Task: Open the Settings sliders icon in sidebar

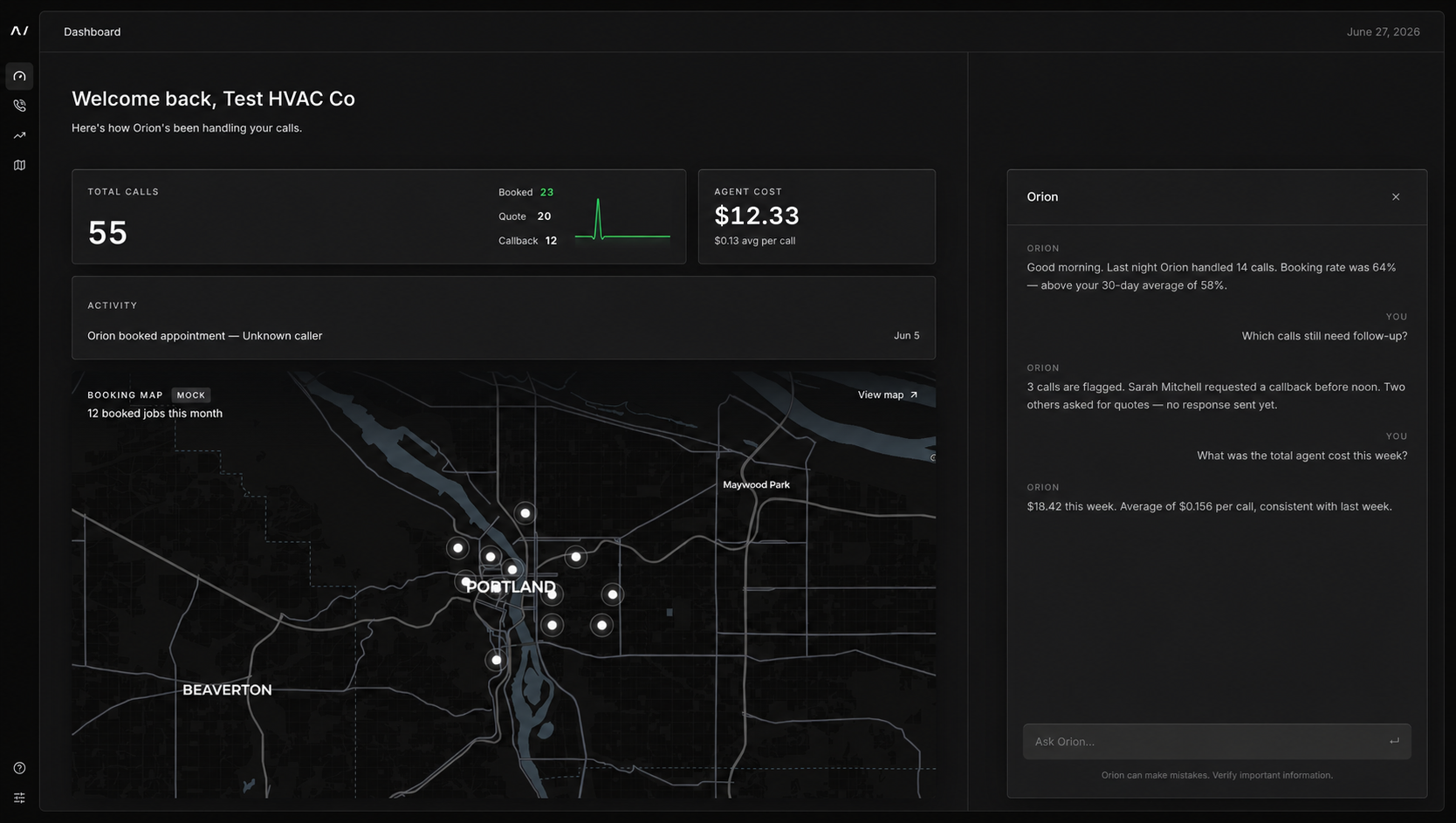Action: point(19,798)
